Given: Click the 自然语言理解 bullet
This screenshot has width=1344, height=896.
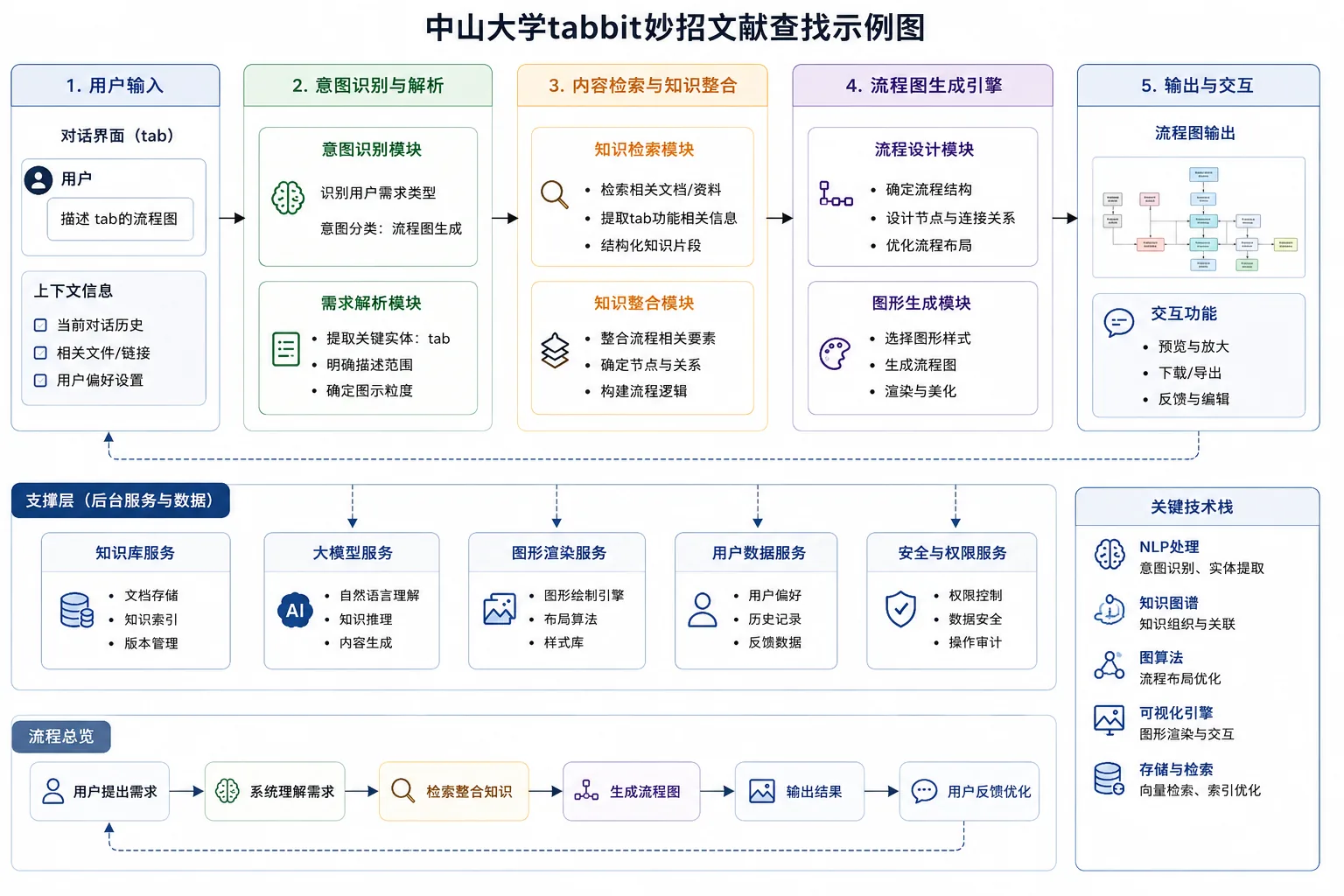Looking at the screenshot, I should 380,595.
